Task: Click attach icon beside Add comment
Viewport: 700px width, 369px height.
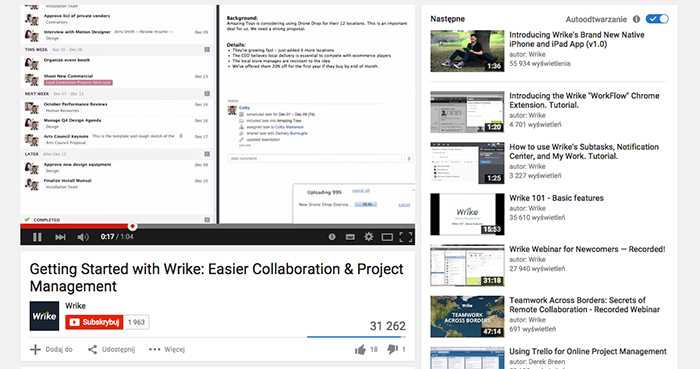Action: tap(408, 158)
